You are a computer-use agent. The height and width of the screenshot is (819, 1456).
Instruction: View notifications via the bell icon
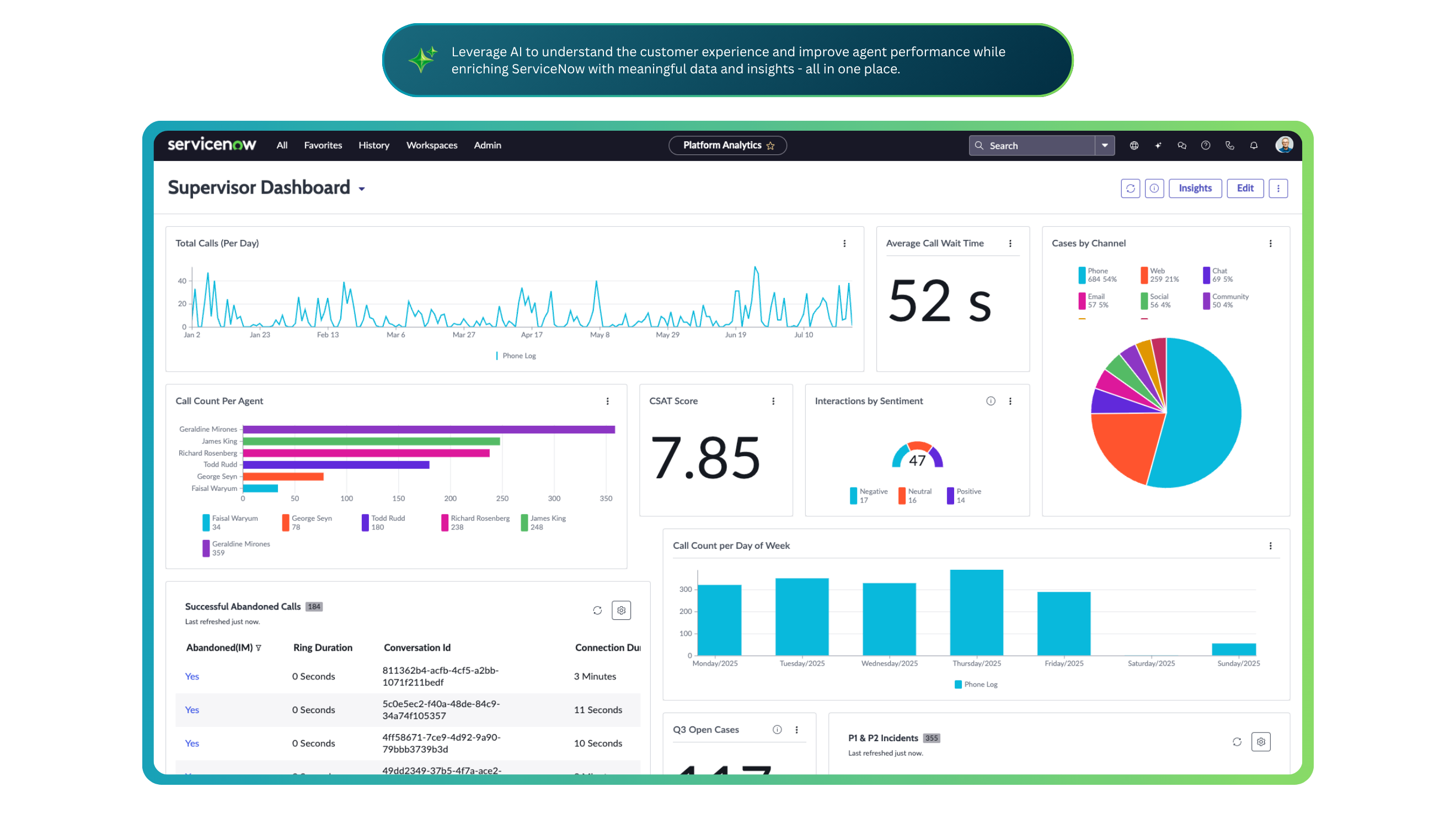[x=1254, y=145]
